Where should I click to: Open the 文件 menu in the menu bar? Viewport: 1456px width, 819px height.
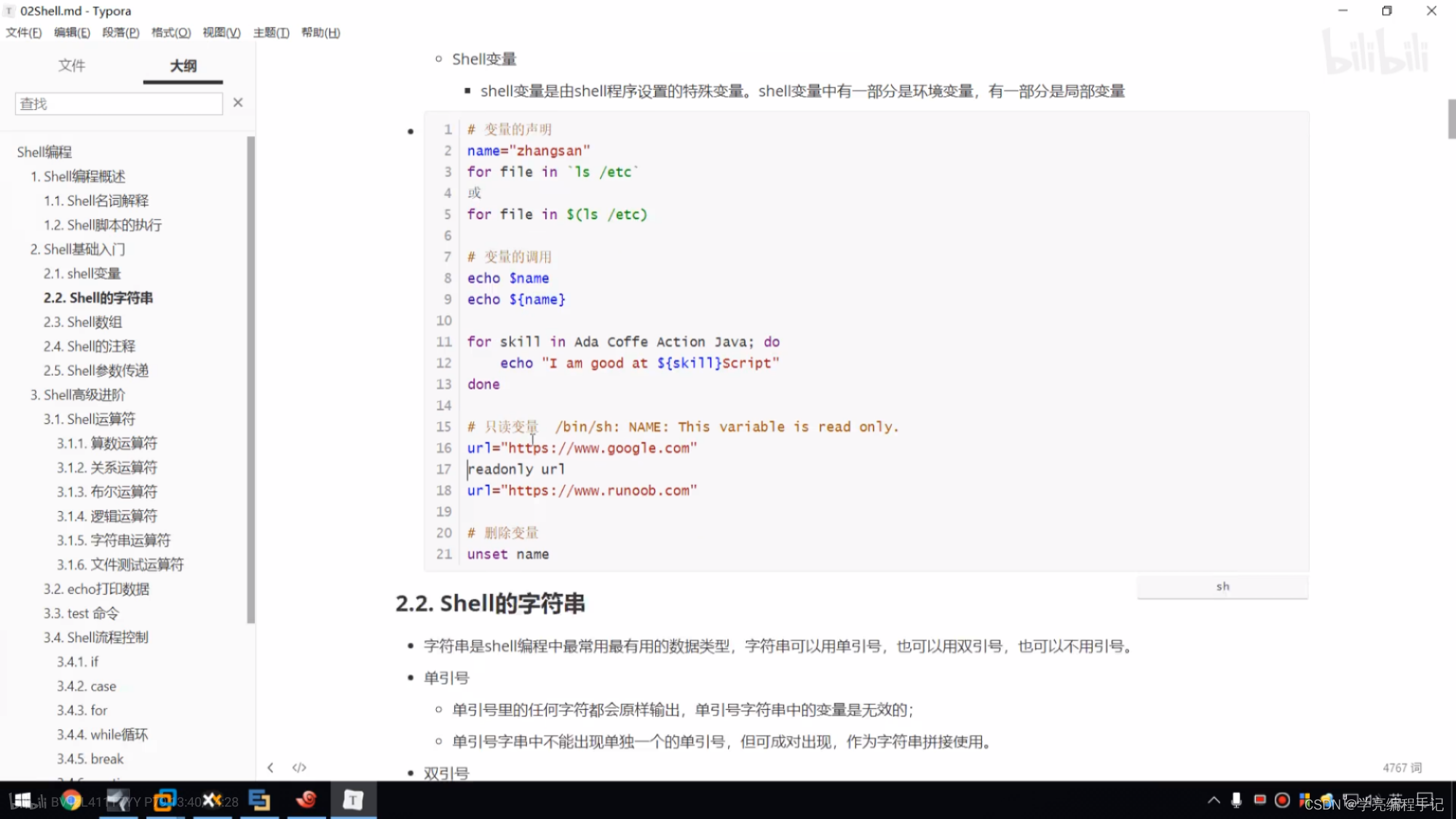[23, 32]
